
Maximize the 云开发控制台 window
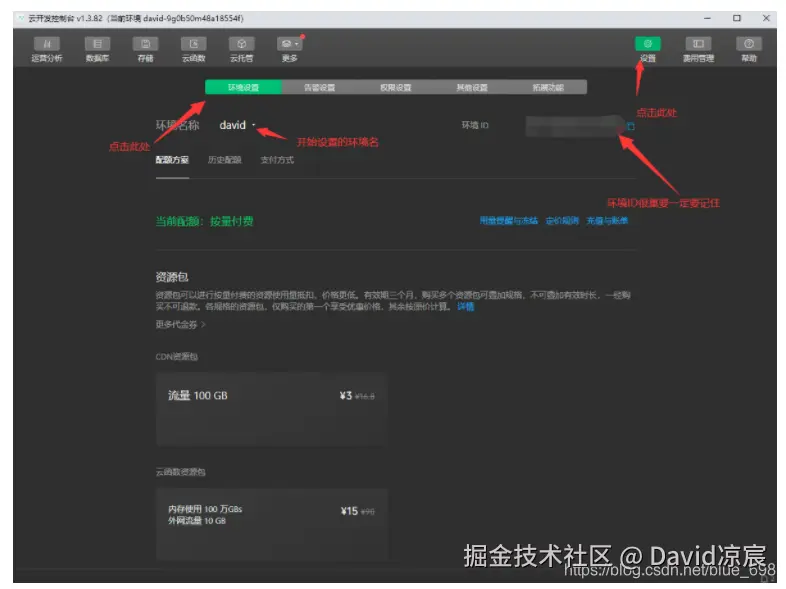click(x=737, y=18)
